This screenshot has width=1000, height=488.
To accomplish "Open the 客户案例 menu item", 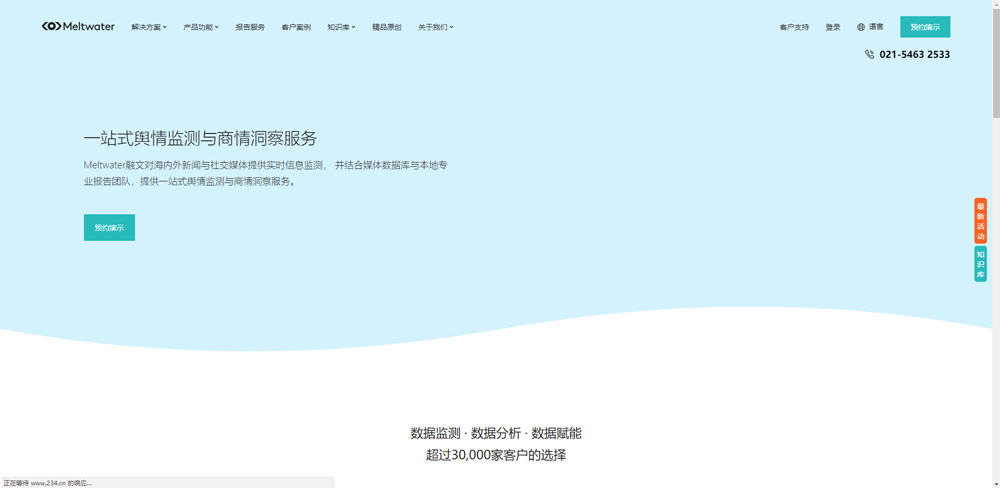I will coord(296,27).
